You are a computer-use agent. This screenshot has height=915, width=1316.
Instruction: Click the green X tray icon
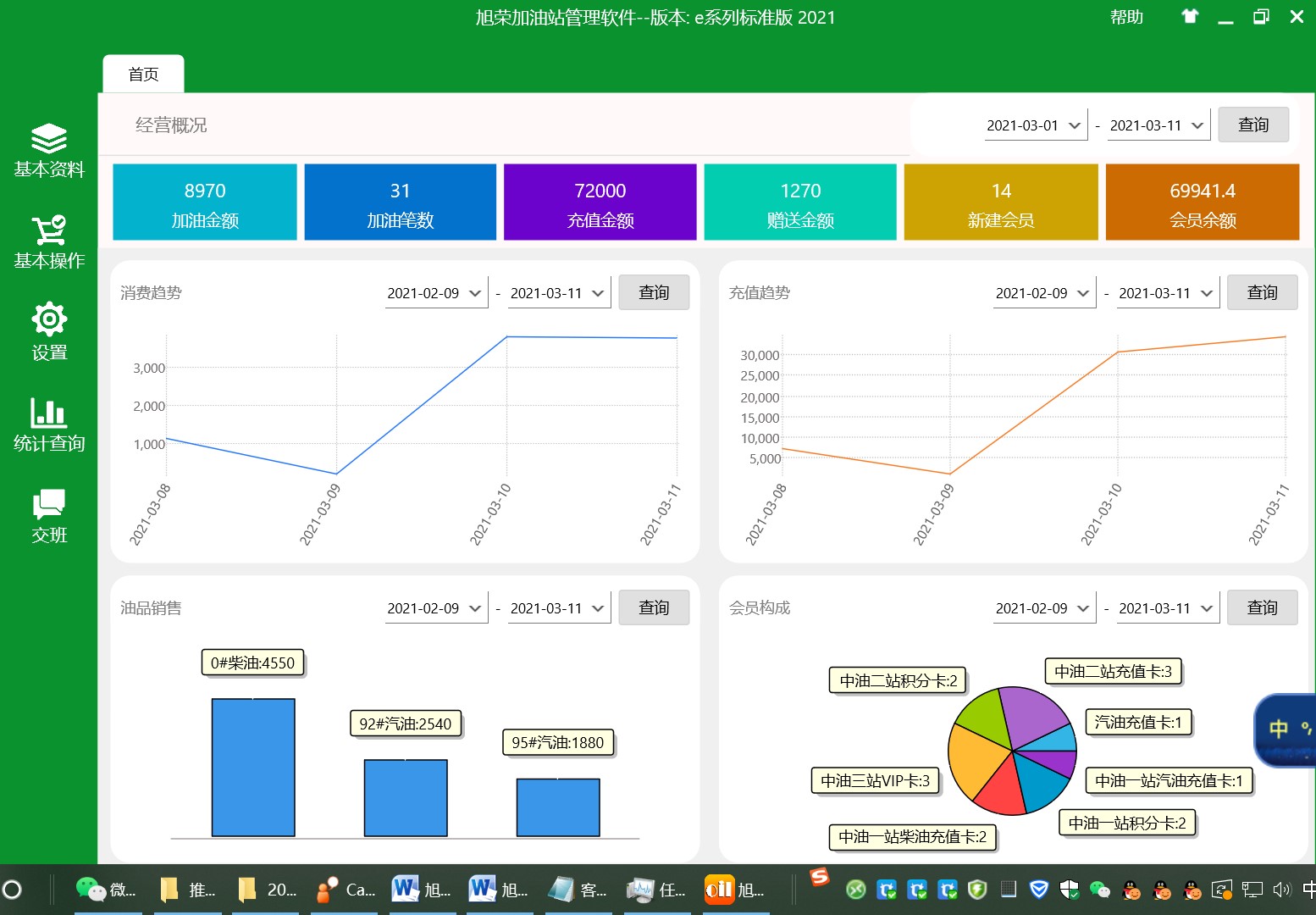click(856, 890)
